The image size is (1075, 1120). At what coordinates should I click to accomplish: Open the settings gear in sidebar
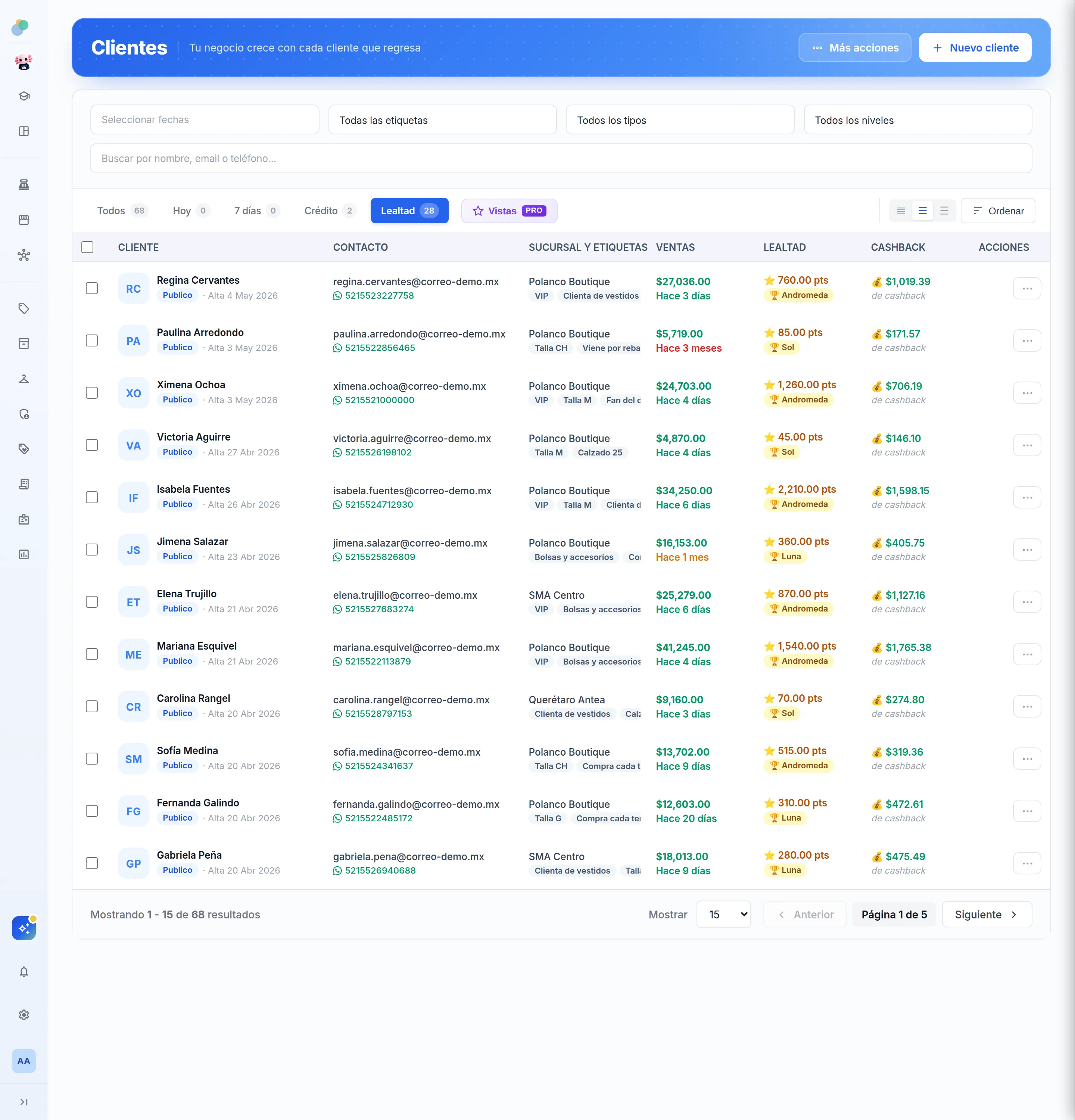24,1015
